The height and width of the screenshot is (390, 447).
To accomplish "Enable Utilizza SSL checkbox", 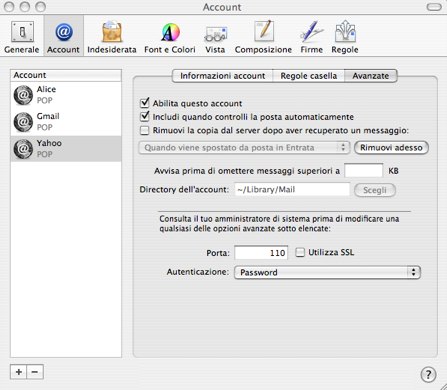I will tap(300, 252).
